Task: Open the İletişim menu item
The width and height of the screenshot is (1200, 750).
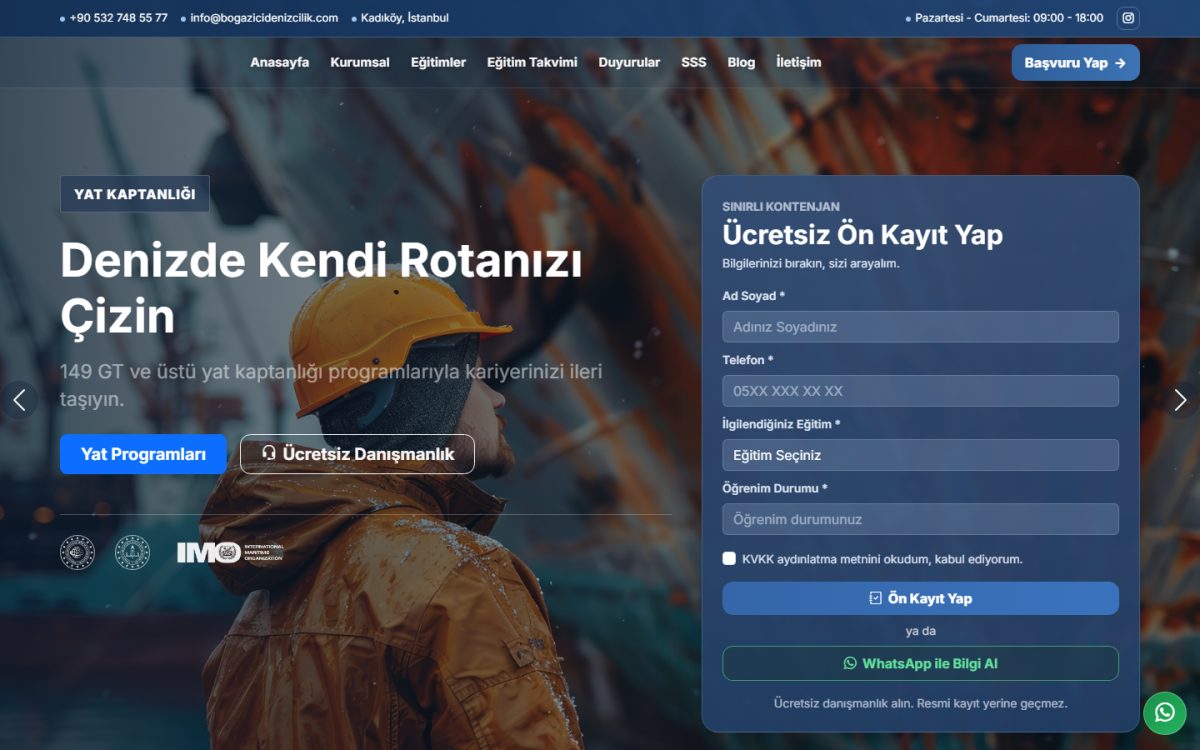Action: click(x=798, y=62)
